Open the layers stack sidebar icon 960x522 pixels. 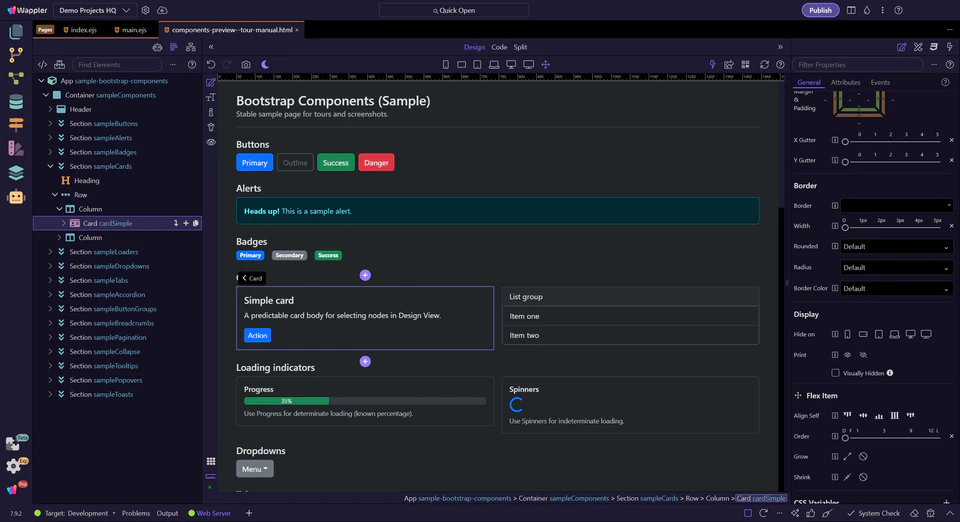click(x=16, y=173)
